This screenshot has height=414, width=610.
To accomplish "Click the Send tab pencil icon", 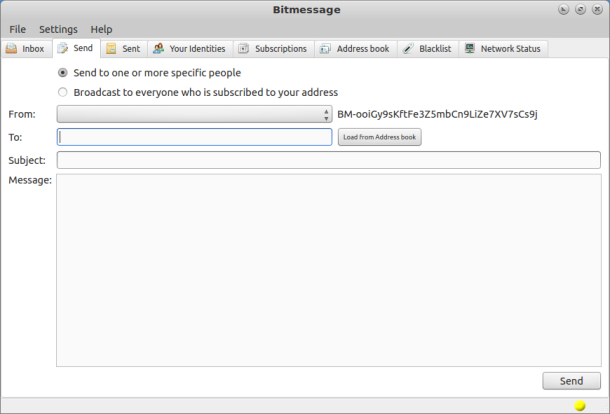I will pyautogui.click(x=63, y=48).
